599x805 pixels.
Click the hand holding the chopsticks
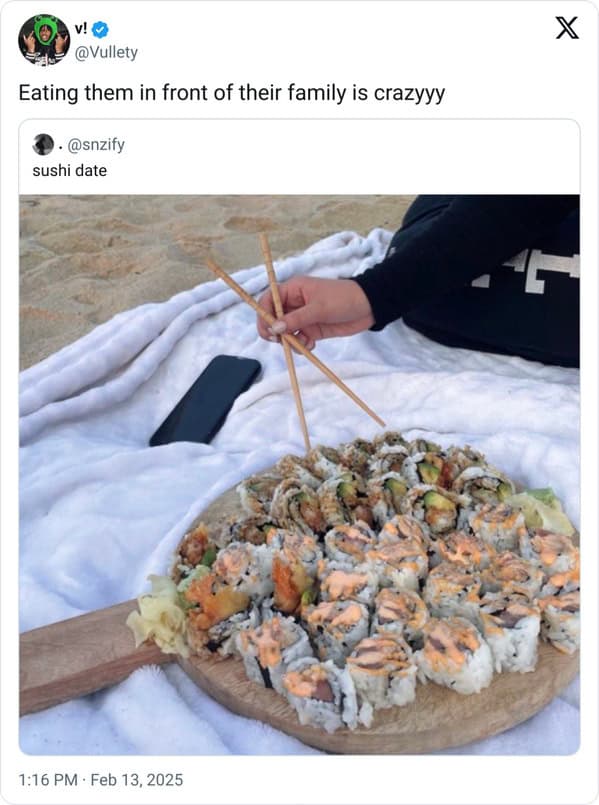(316, 311)
